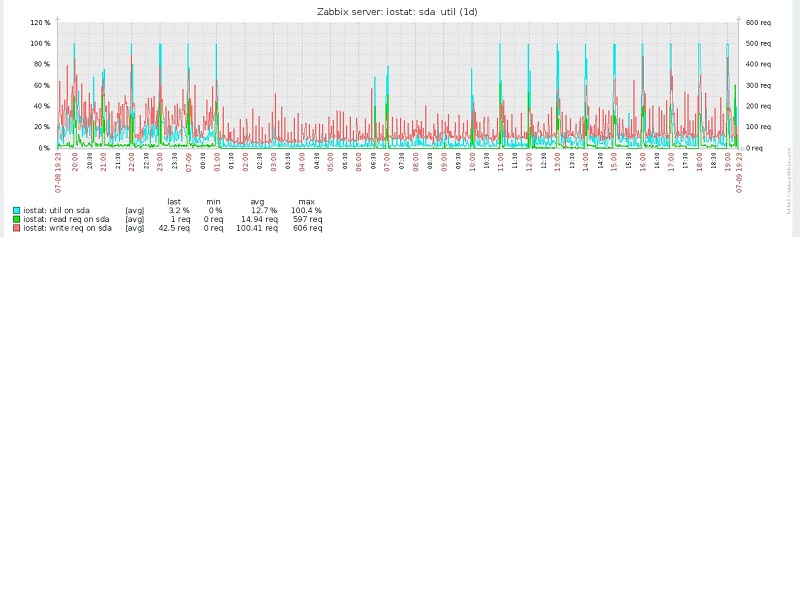Click the '100 %' left axis label

pyautogui.click(x=40, y=43)
